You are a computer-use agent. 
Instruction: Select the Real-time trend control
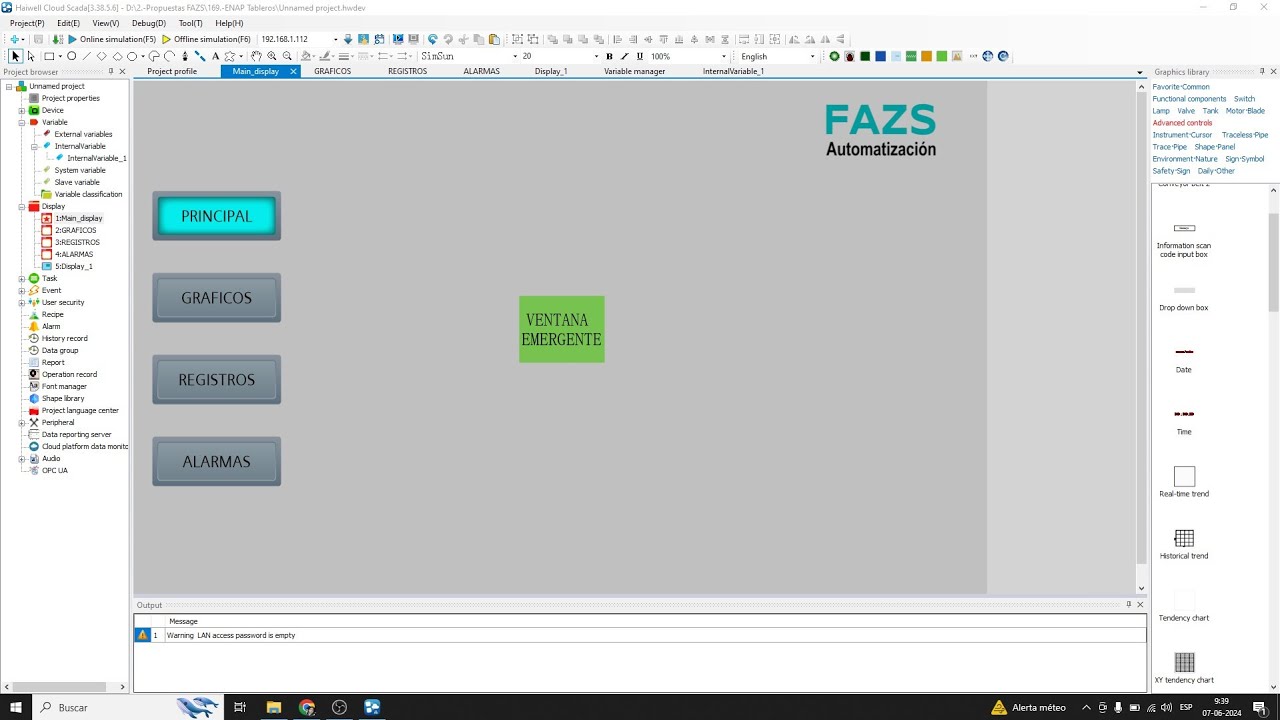tap(1184, 482)
